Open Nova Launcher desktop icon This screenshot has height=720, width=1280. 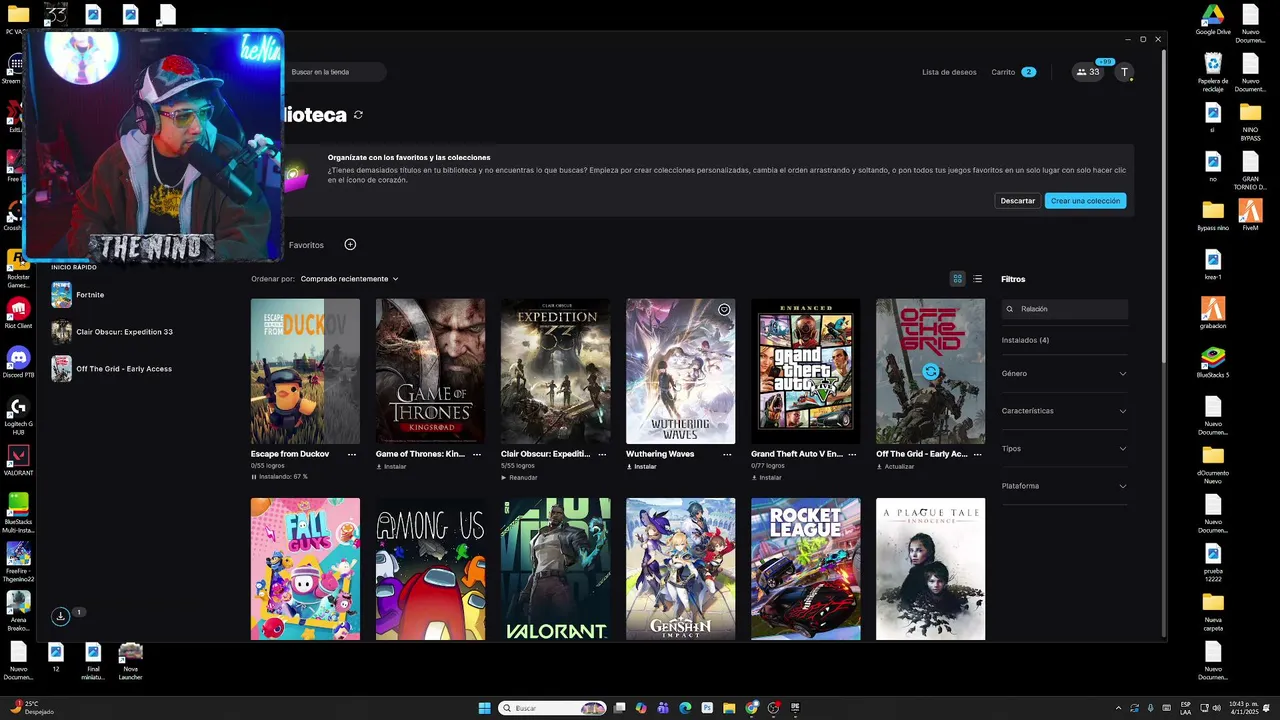(130, 661)
